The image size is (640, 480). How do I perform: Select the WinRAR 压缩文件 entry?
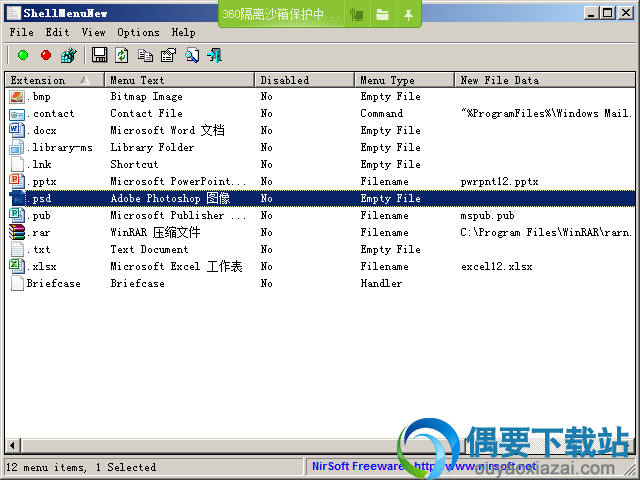[x=156, y=233]
